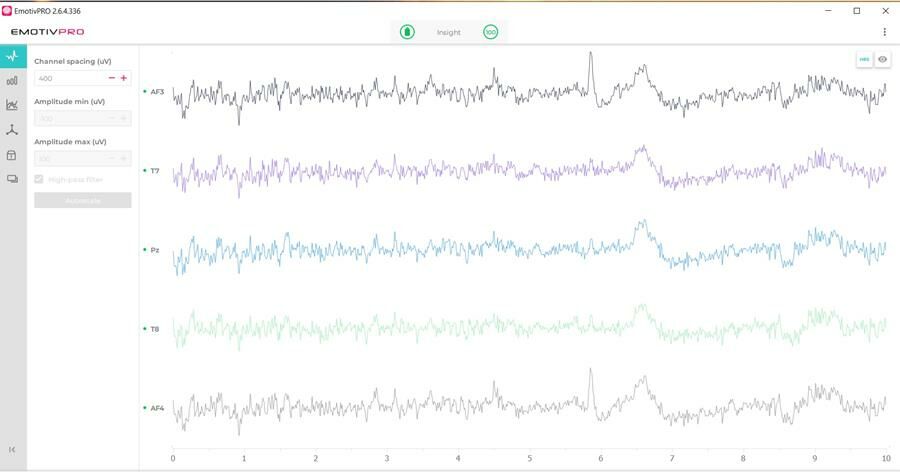This screenshot has height=472, width=900.
Task: Collapse the left sidebar with the arrow
Action: (x=12, y=450)
